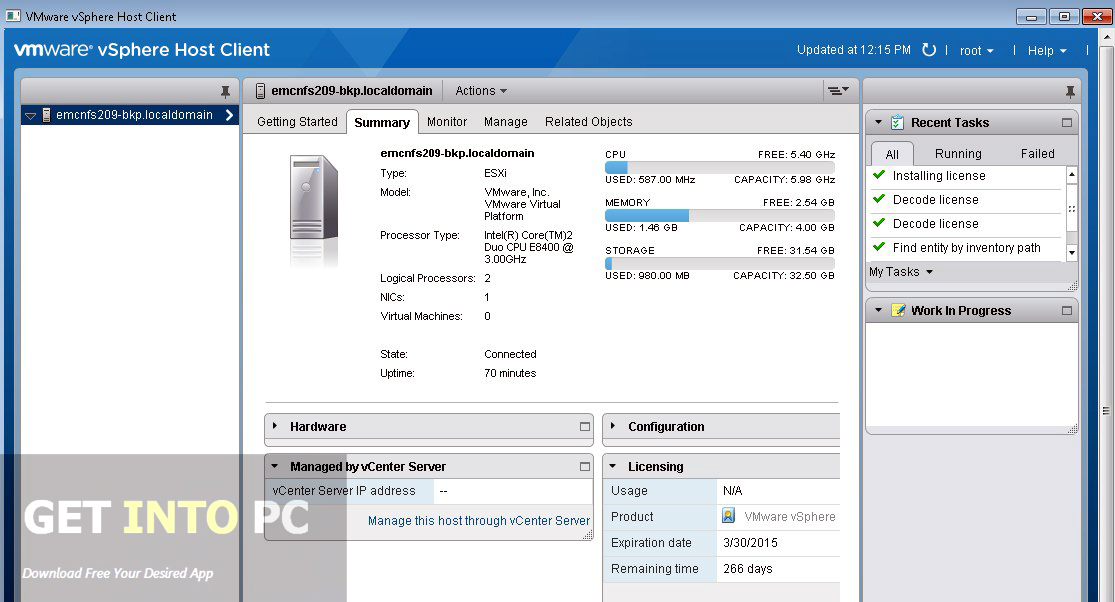The width and height of the screenshot is (1115, 602).
Task: Open the Manage tab
Action: click(x=506, y=122)
